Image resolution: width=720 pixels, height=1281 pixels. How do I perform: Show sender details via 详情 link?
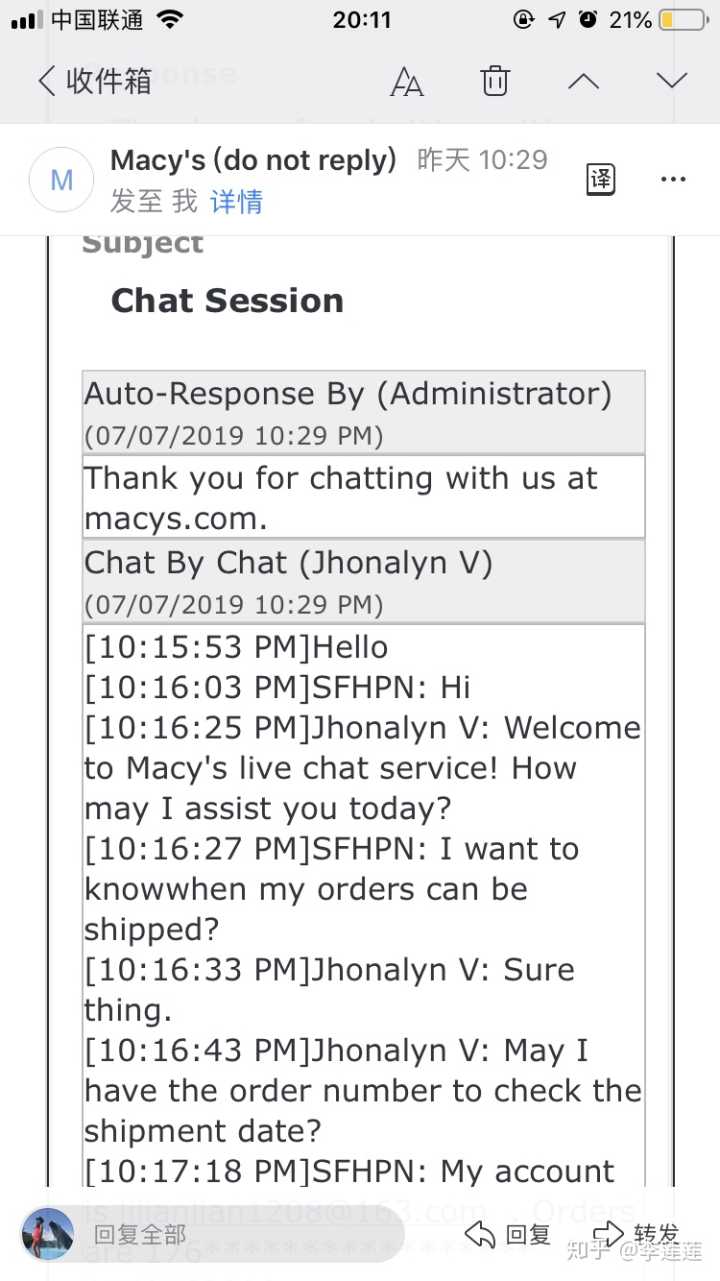236,202
